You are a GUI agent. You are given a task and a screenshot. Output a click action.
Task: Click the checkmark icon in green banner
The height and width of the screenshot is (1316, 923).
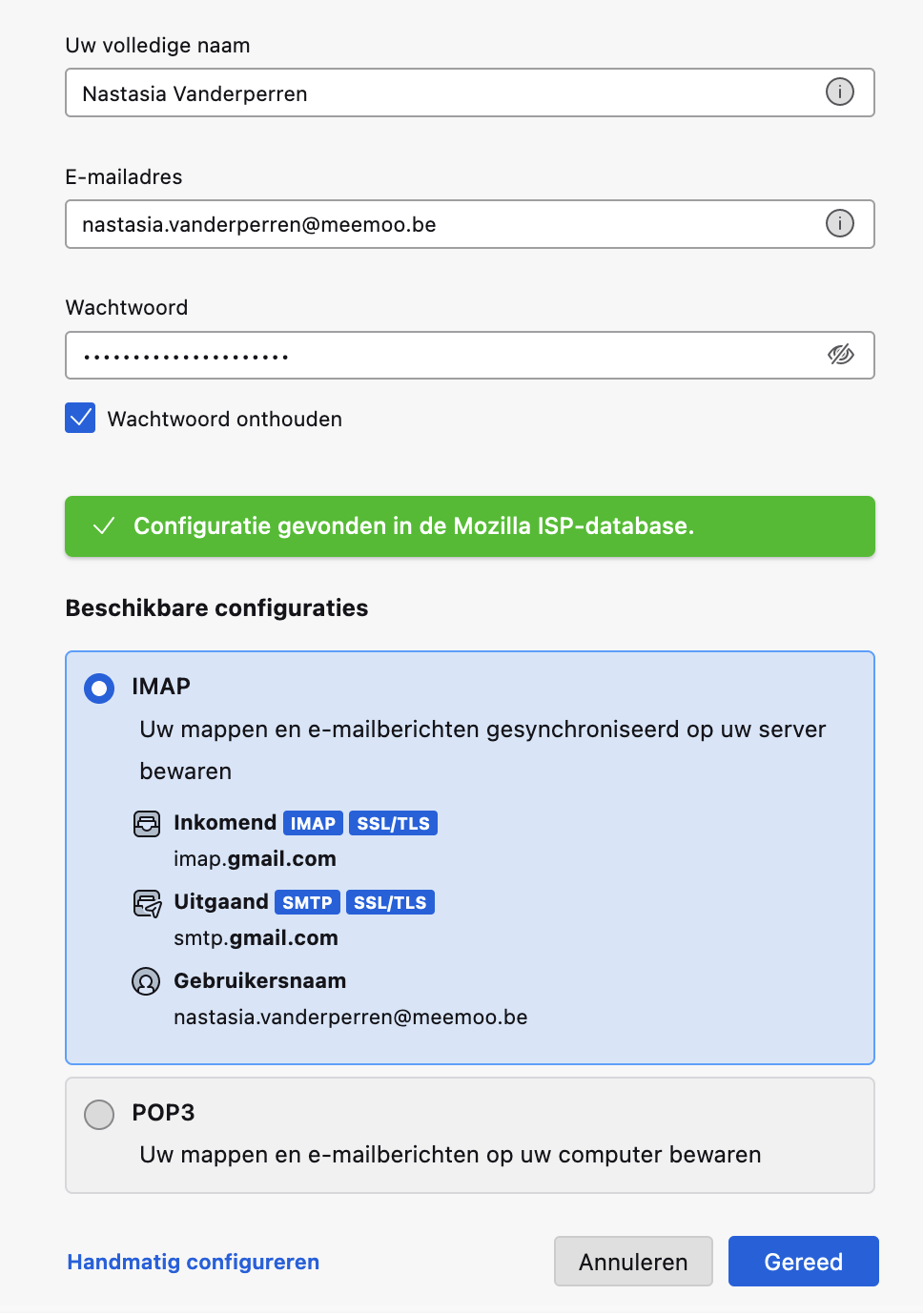(x=104, y=526)
